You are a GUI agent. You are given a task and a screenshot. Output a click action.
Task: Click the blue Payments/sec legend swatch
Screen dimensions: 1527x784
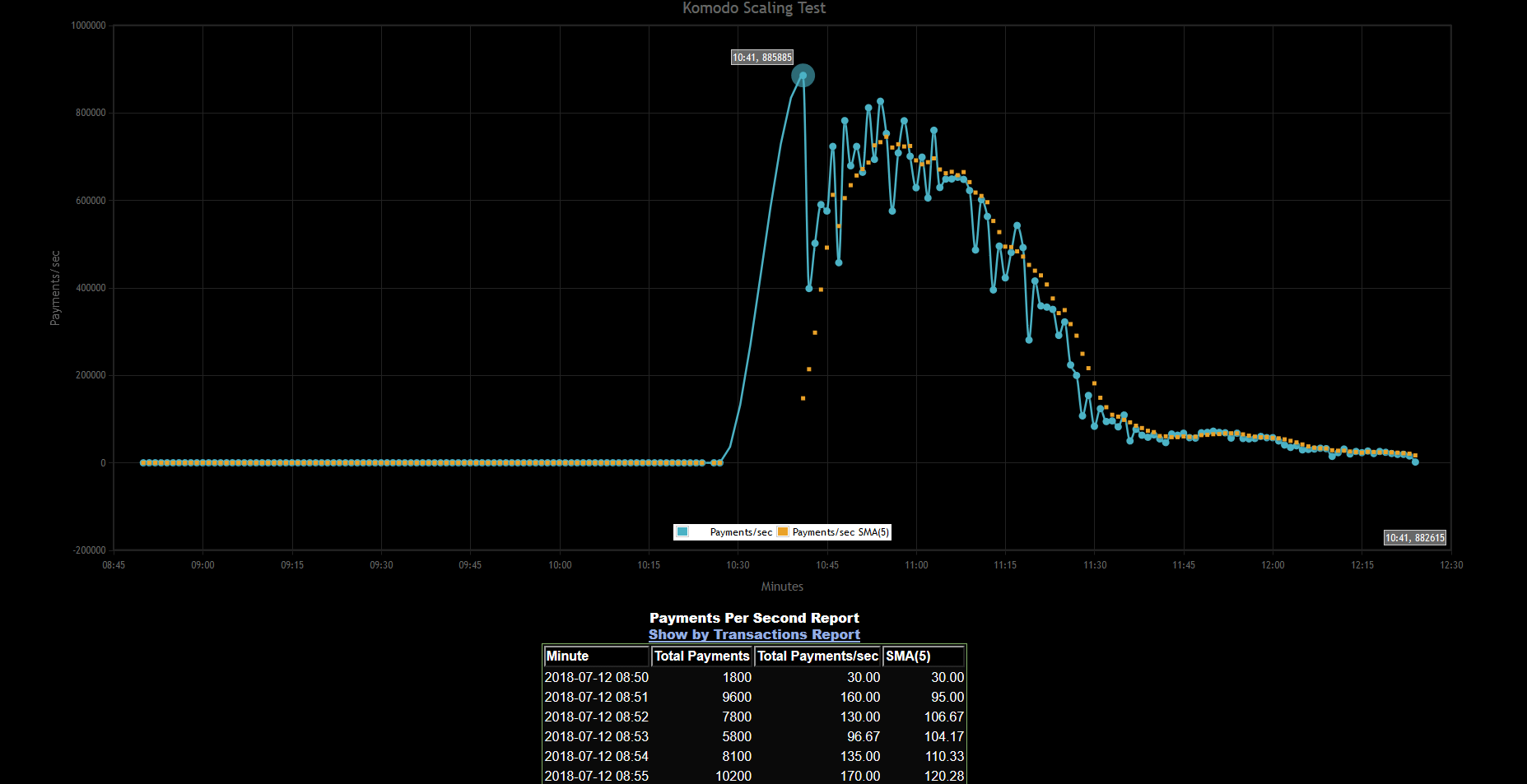click(682, 532)
